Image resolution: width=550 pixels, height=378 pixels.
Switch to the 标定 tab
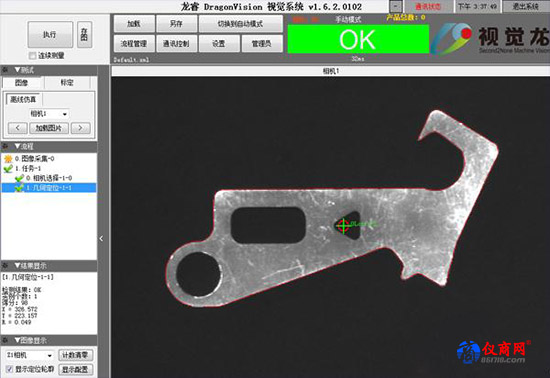(67, 83)
